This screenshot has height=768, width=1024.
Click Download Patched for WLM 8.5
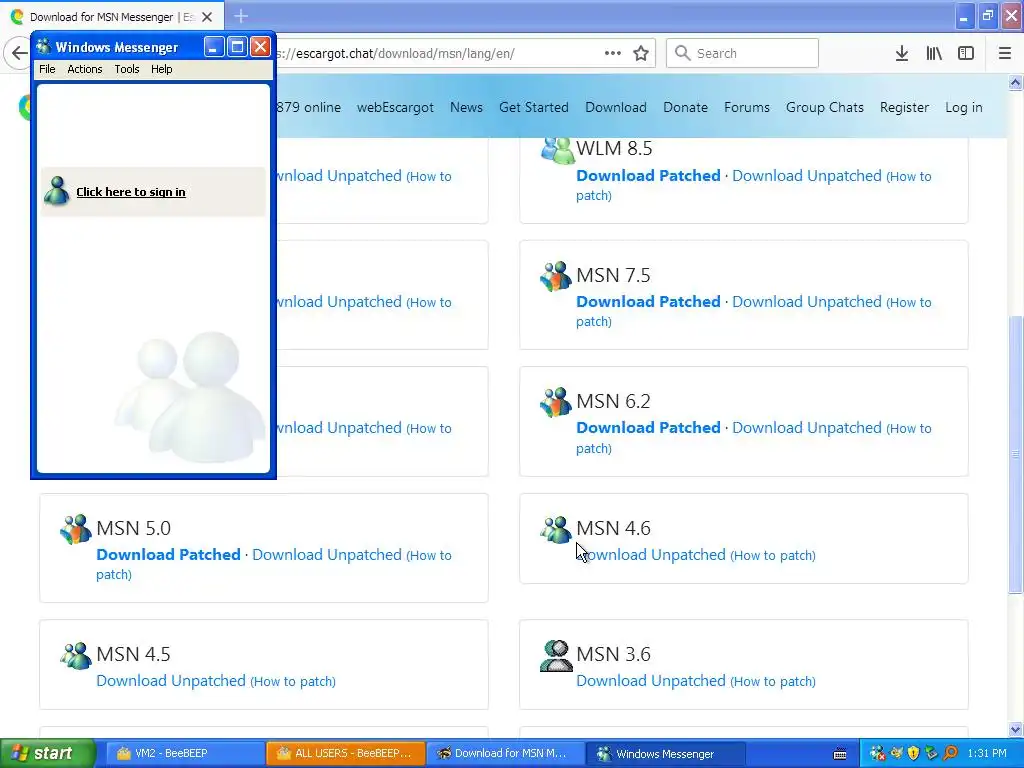[648, 176]
